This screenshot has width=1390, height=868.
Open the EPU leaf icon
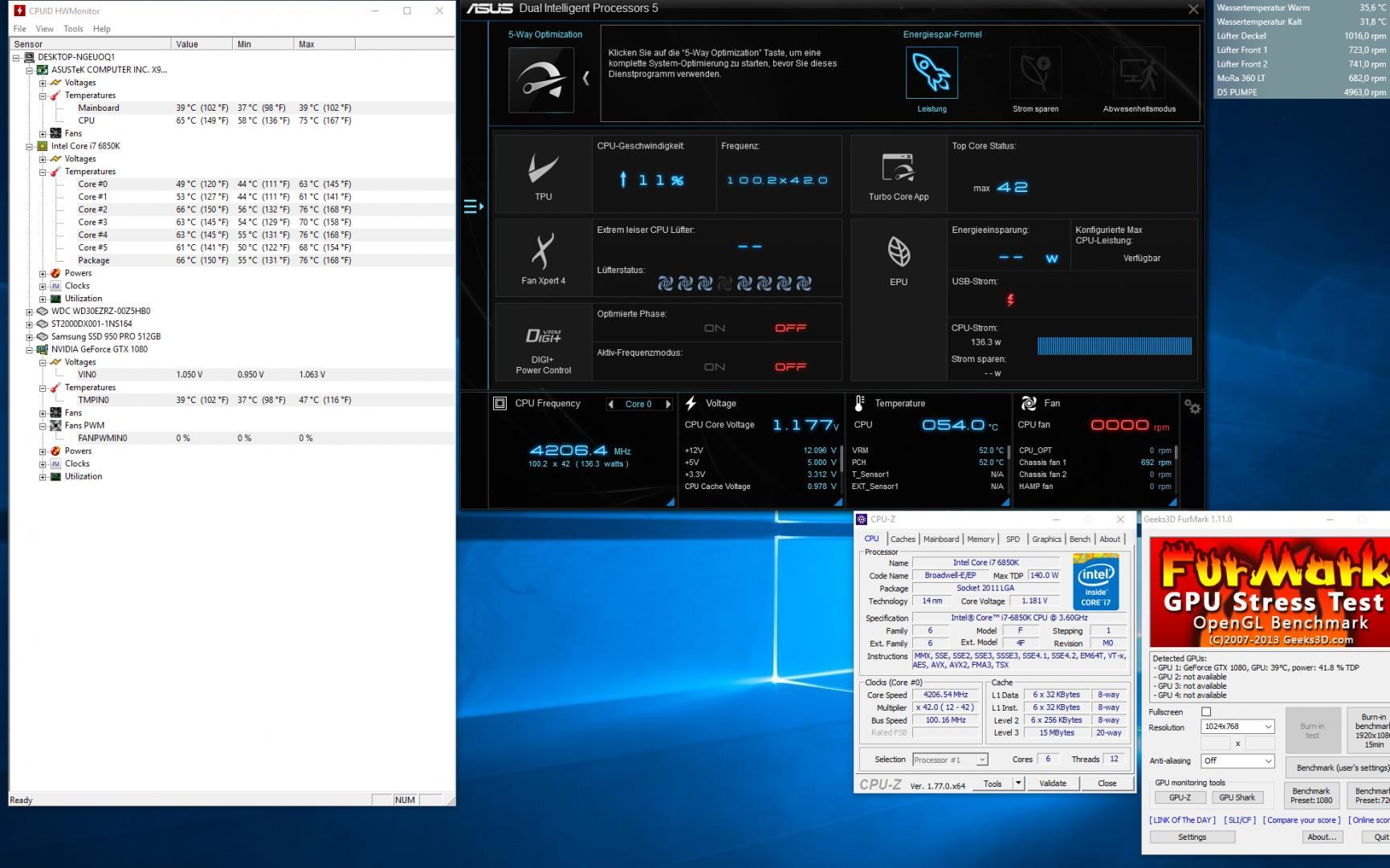pos(899,252)
